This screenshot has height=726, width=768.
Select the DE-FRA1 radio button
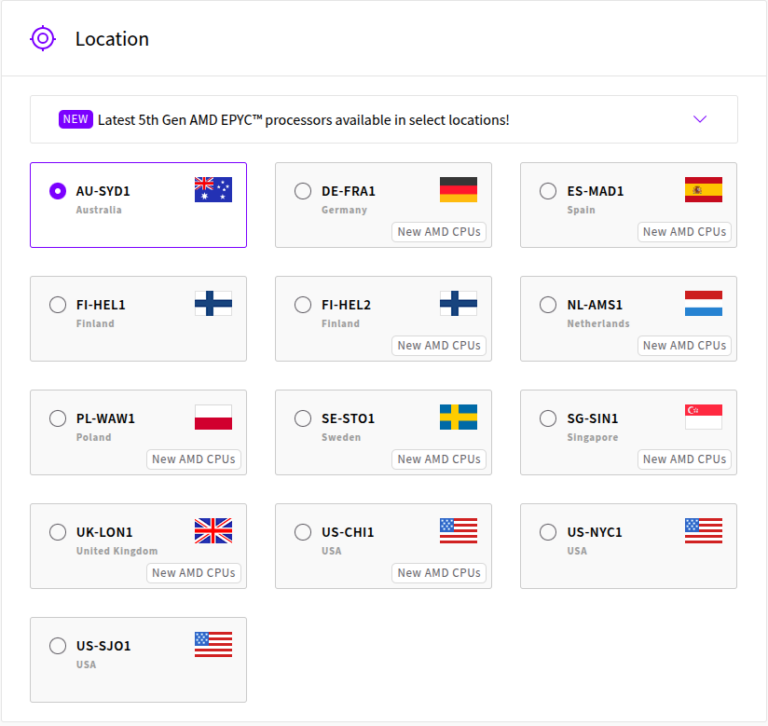coord(303,191)
